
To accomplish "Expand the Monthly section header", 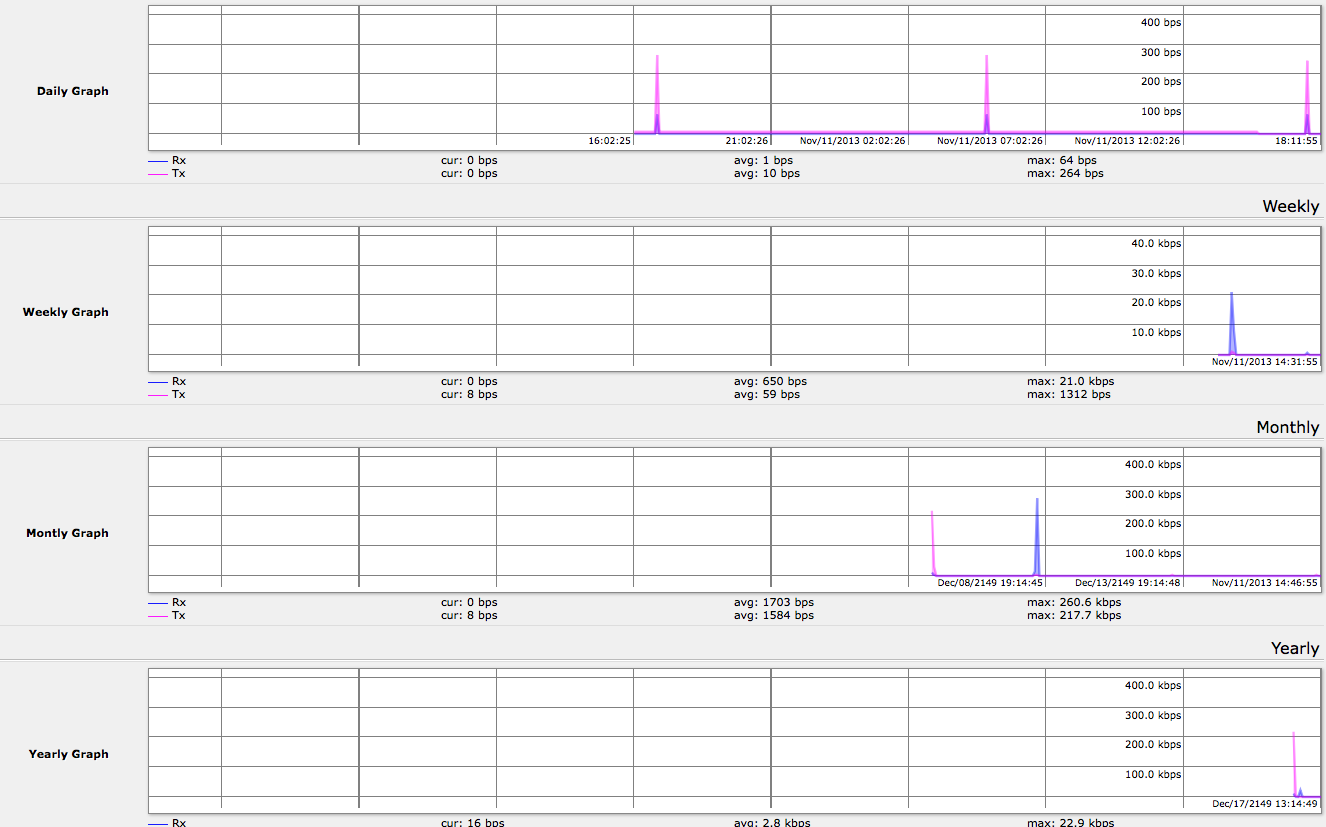I will click(1287, 427).
